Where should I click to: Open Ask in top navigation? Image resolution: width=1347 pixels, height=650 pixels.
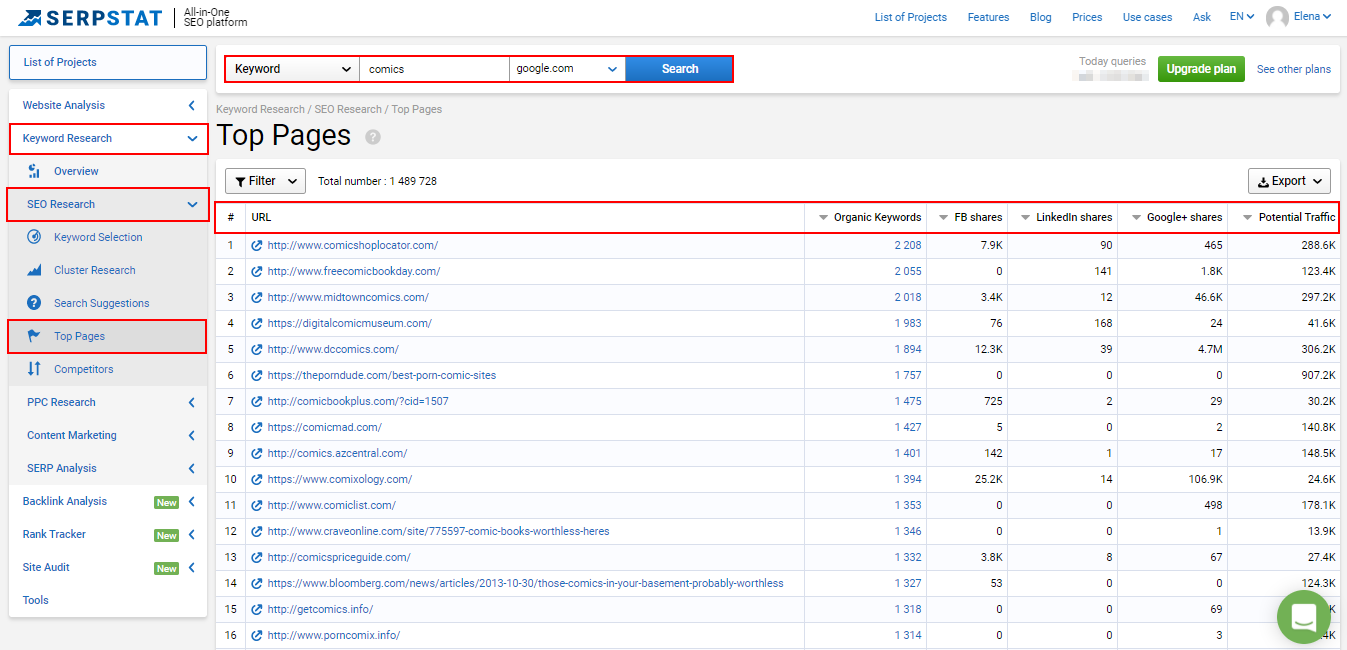click(1202, 17)
